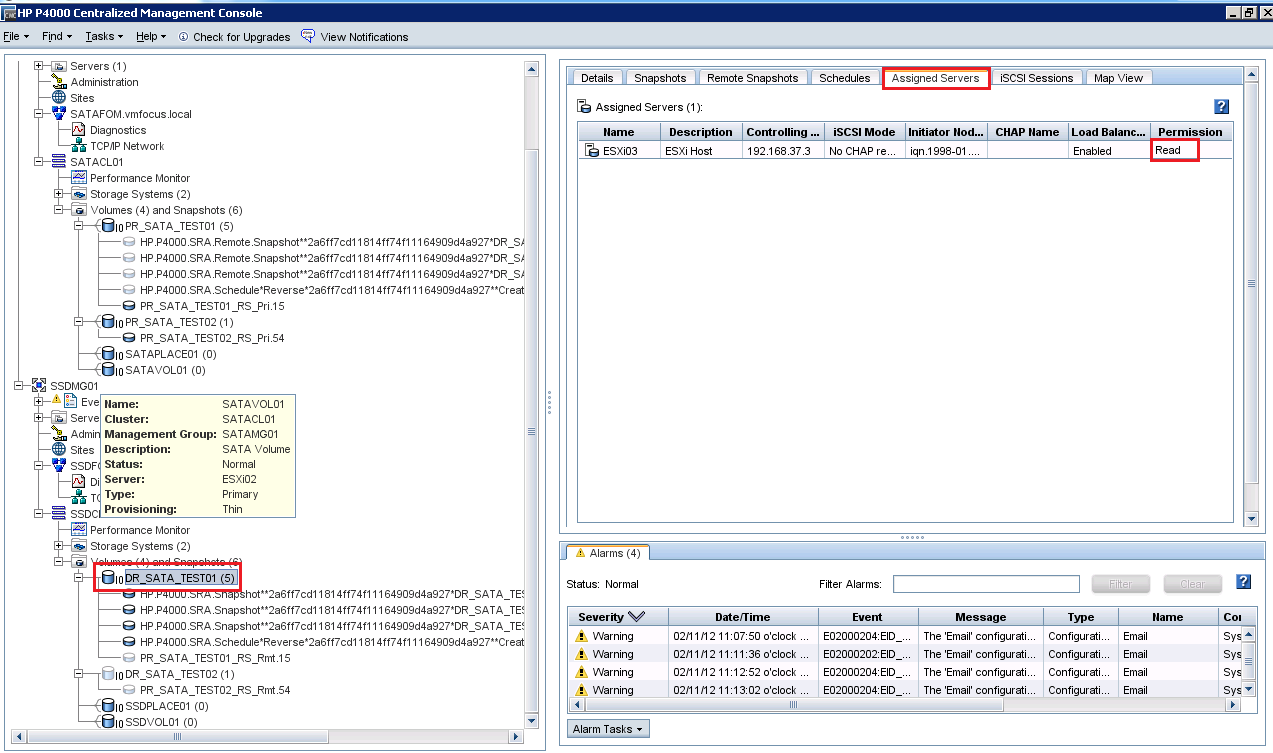Collapse the SSDMG01 management group
The width and height of the screenshot is (1273, 753).
[19, 386]
